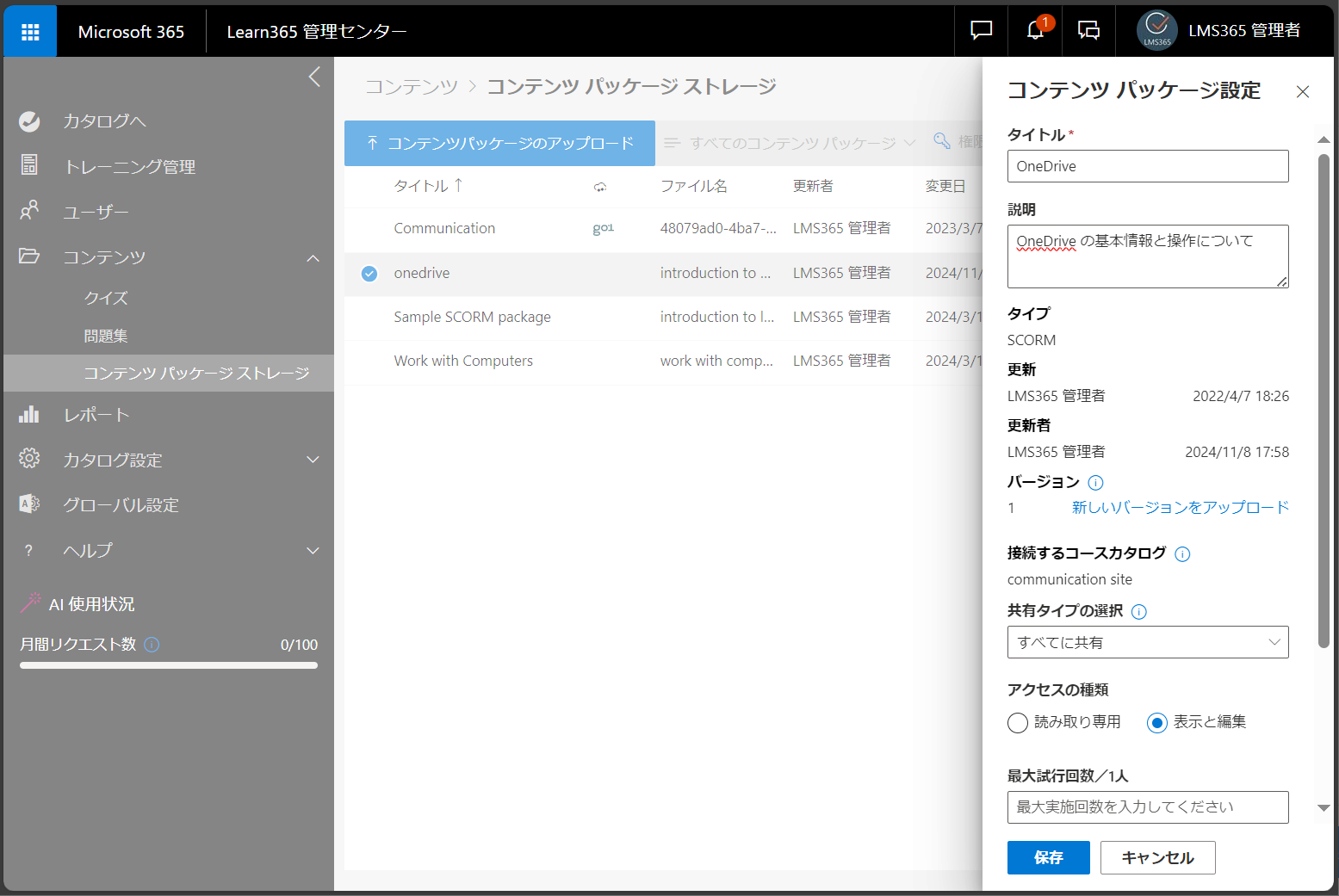Collapse the コンテンツ navigation section
1339x896 pixels.
point(313,257)
